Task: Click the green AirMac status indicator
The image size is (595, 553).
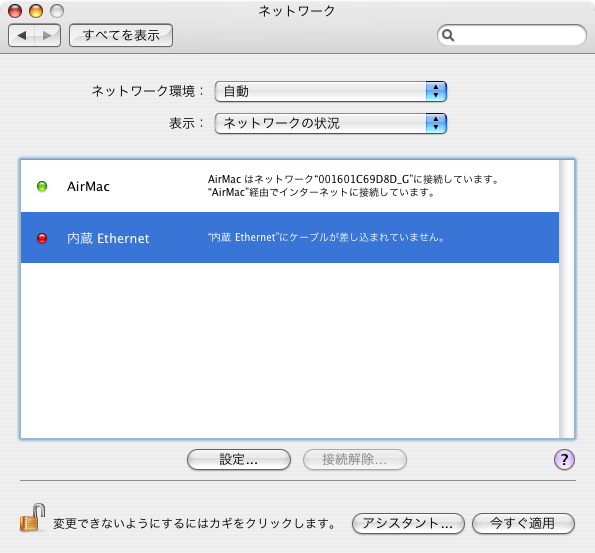Action: tap(42, 186)
